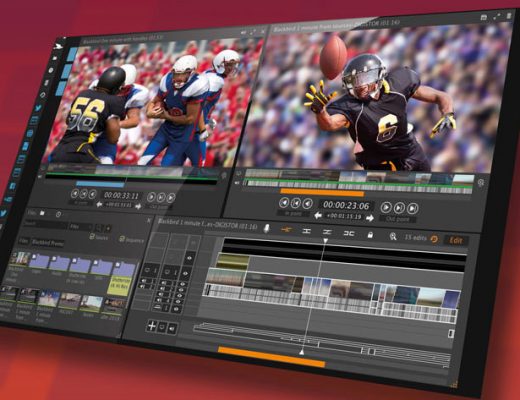The height and width of the screenshot is (400, 520).
Task: Click the In point button under the right viewer
Action: pos(293,213)
